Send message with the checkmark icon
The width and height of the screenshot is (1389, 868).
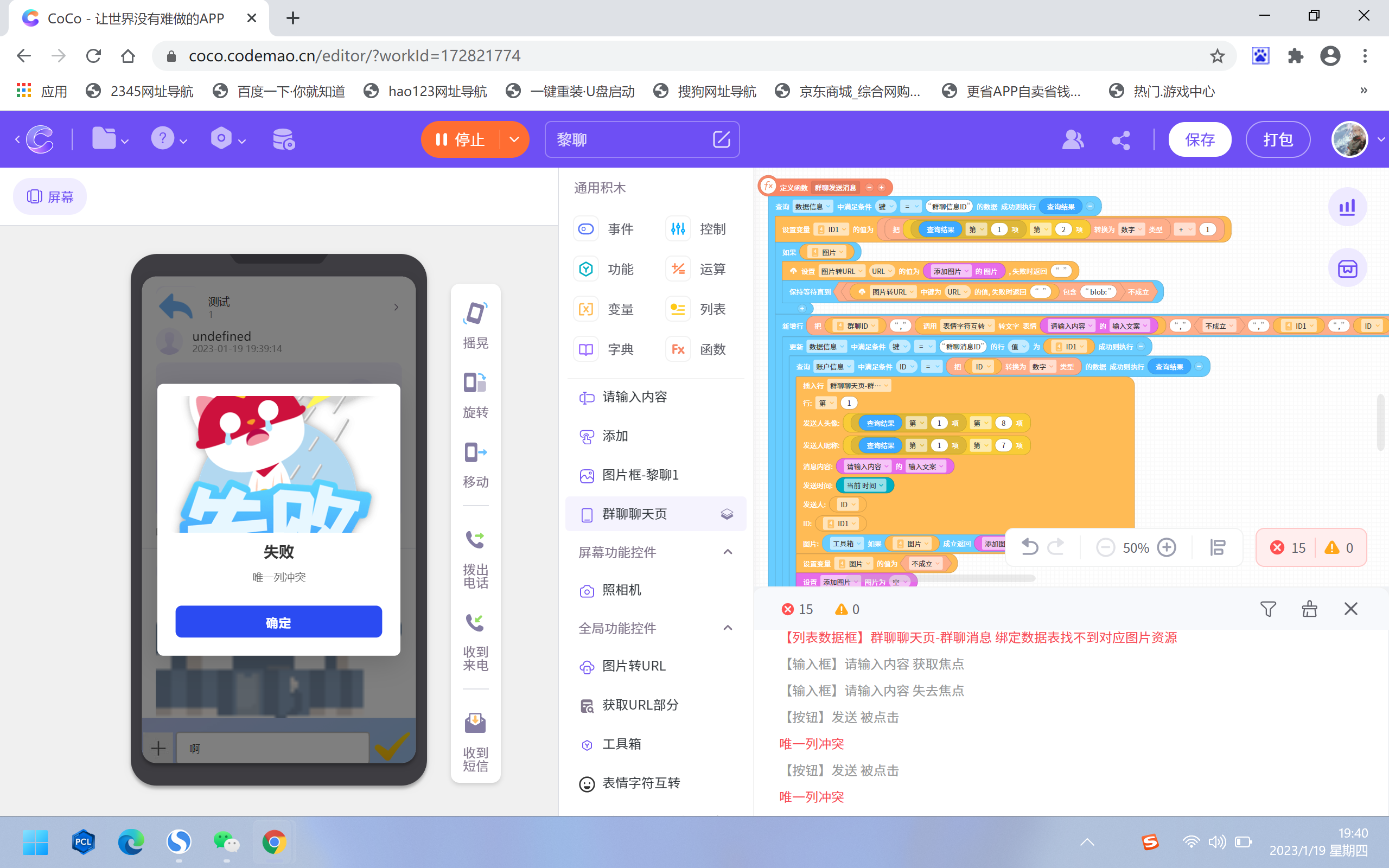[392, 746]
